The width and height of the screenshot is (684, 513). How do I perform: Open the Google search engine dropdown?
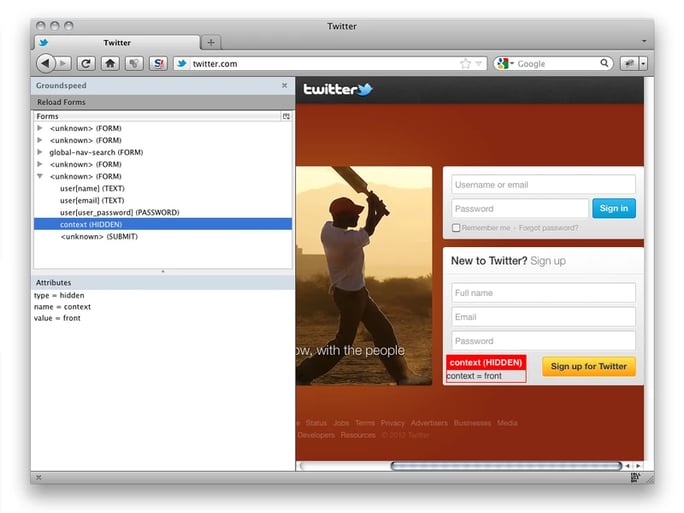(x=503, y=63)
